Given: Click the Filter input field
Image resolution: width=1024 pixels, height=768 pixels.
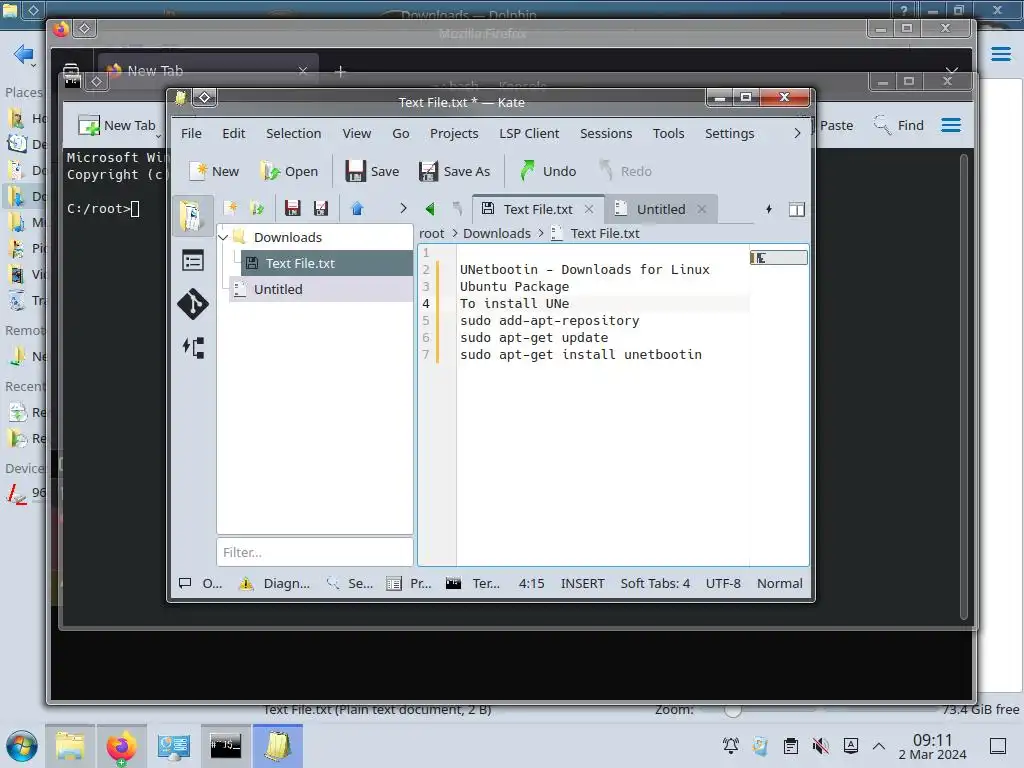Looking at the screenshot, I should [x=315, y=552].
